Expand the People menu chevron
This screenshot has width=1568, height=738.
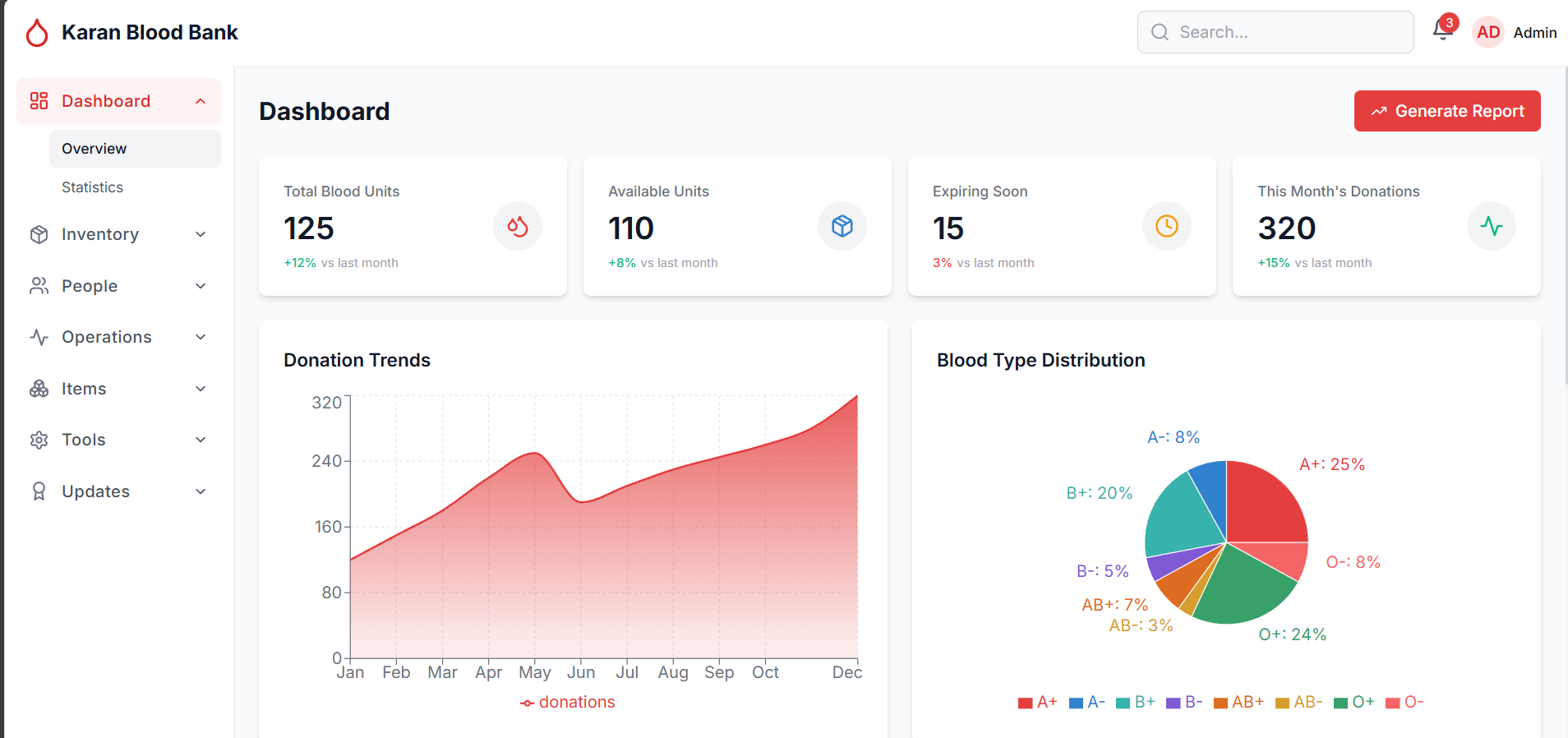[201, 286]
